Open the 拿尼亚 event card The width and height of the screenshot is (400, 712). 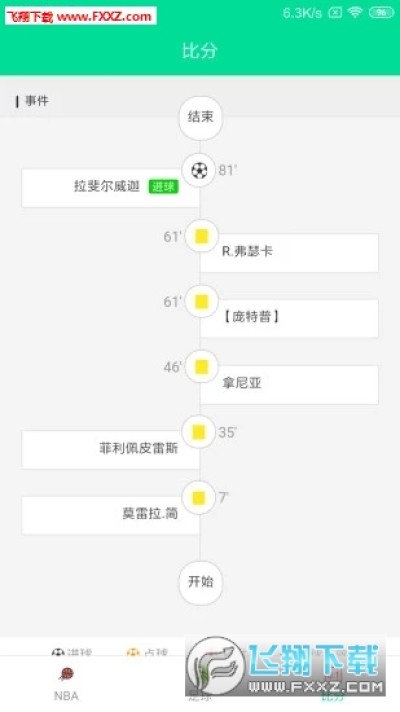coord(289,385)
